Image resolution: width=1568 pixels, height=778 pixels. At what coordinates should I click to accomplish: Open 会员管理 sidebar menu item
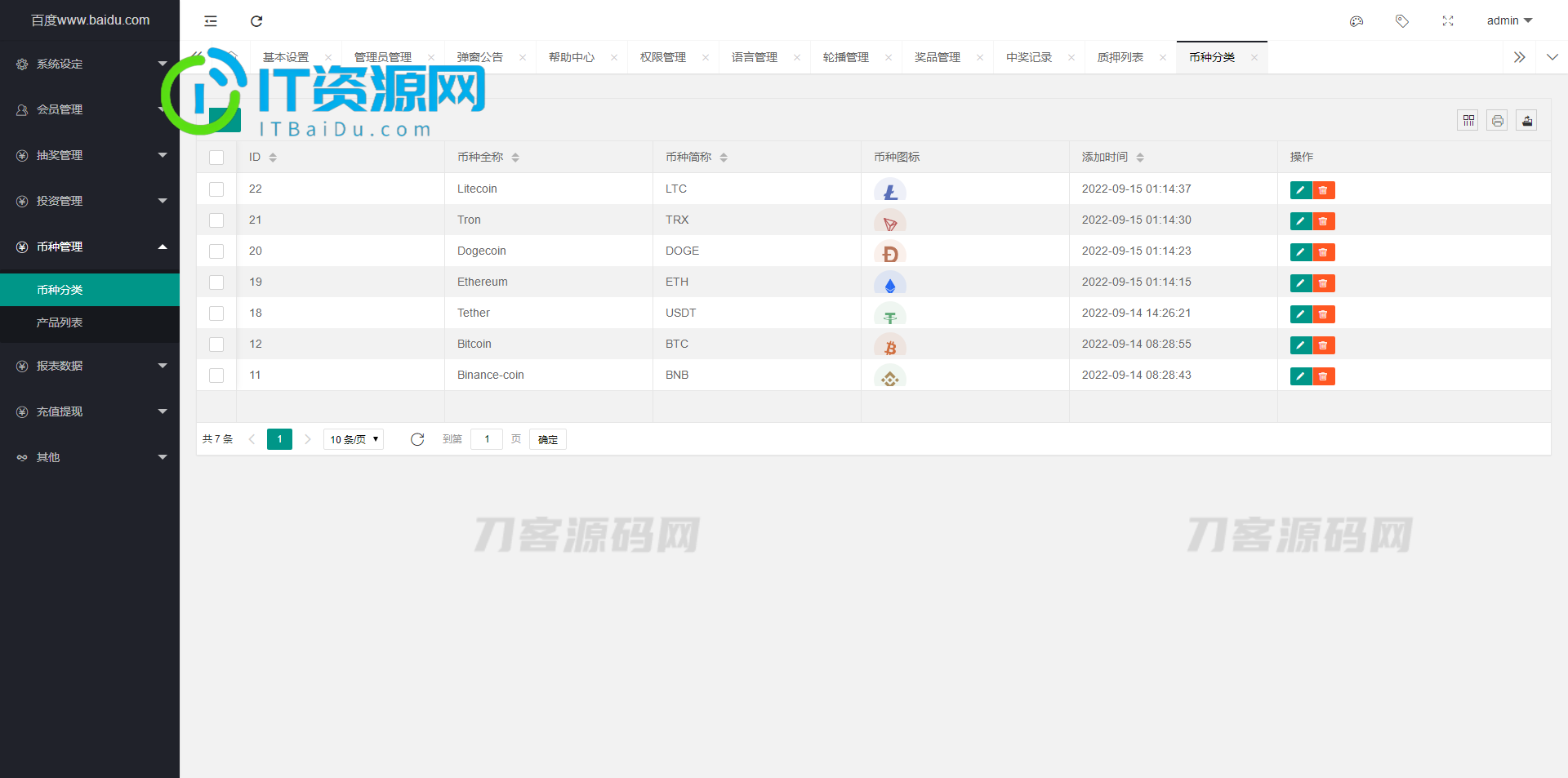tap(90, 109)
